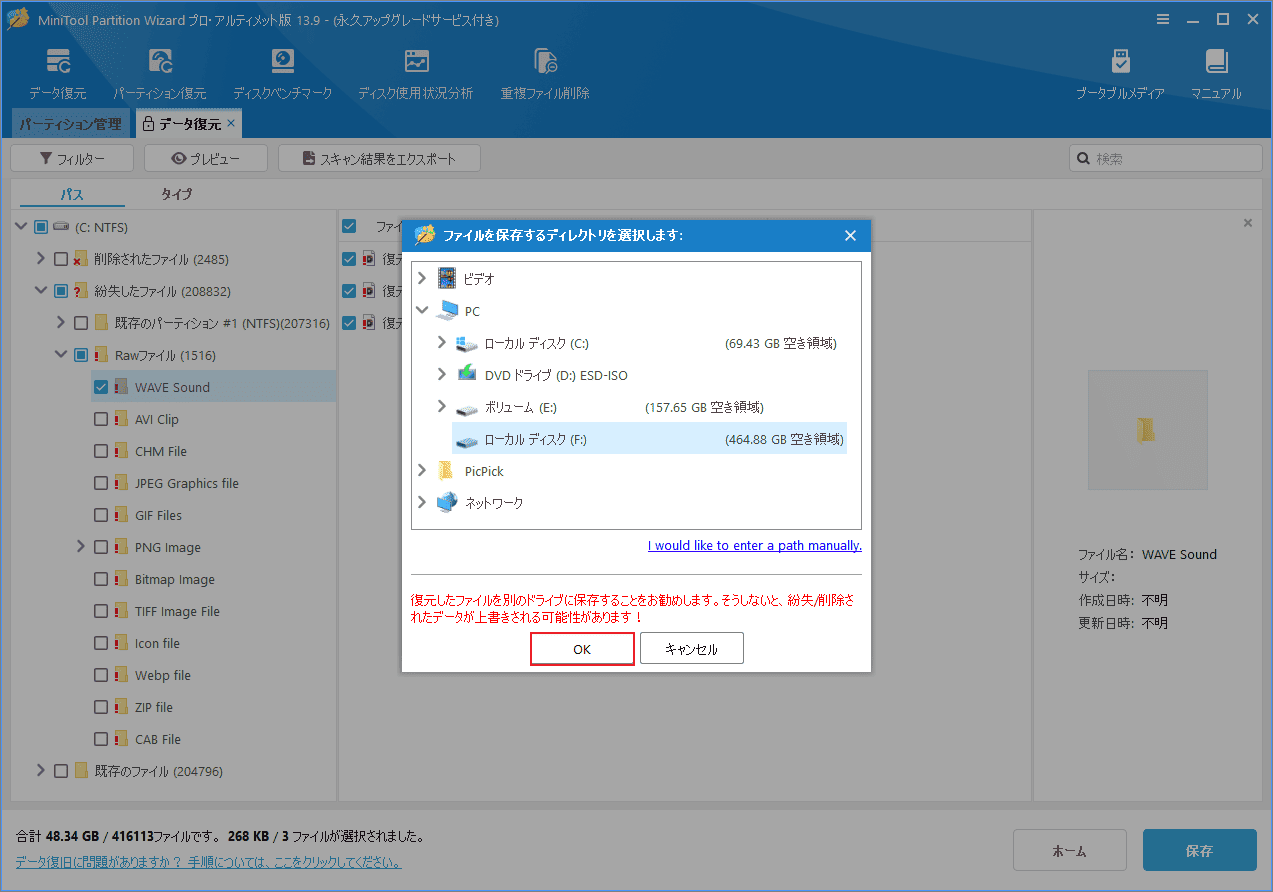Expand the PNG Image node
This screenshot has width=1273, height=892.
click(x=81, y=547)
